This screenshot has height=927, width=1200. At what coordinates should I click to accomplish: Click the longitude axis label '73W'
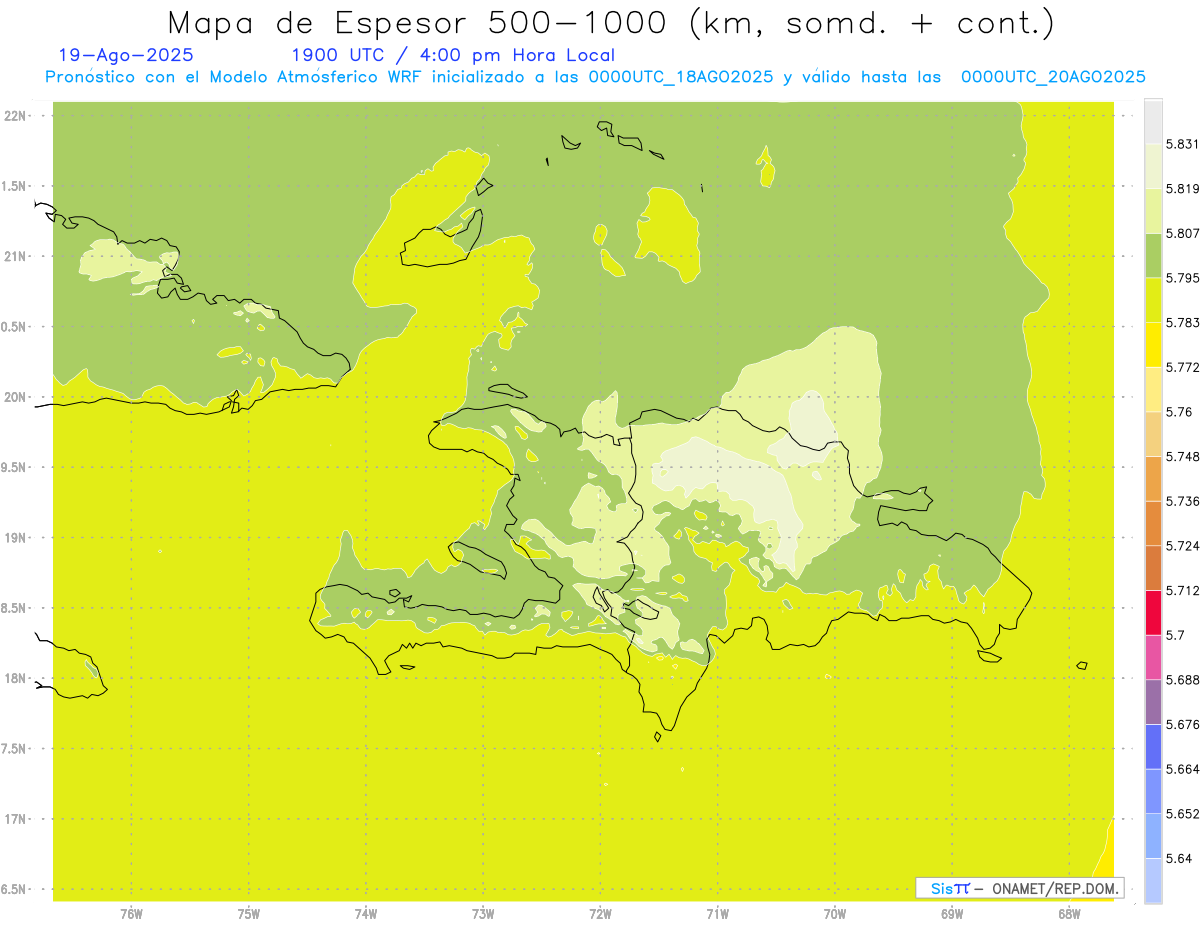coord(483,914)
